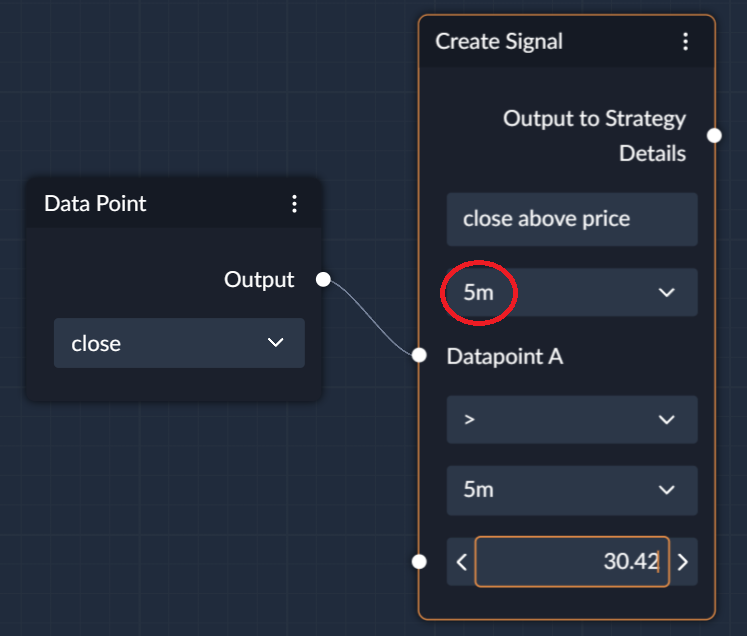Open the red-circled 5m timeframe dropdown
Image resolution: width=747 pixels, height=636 pixels.
coord(572,292)
